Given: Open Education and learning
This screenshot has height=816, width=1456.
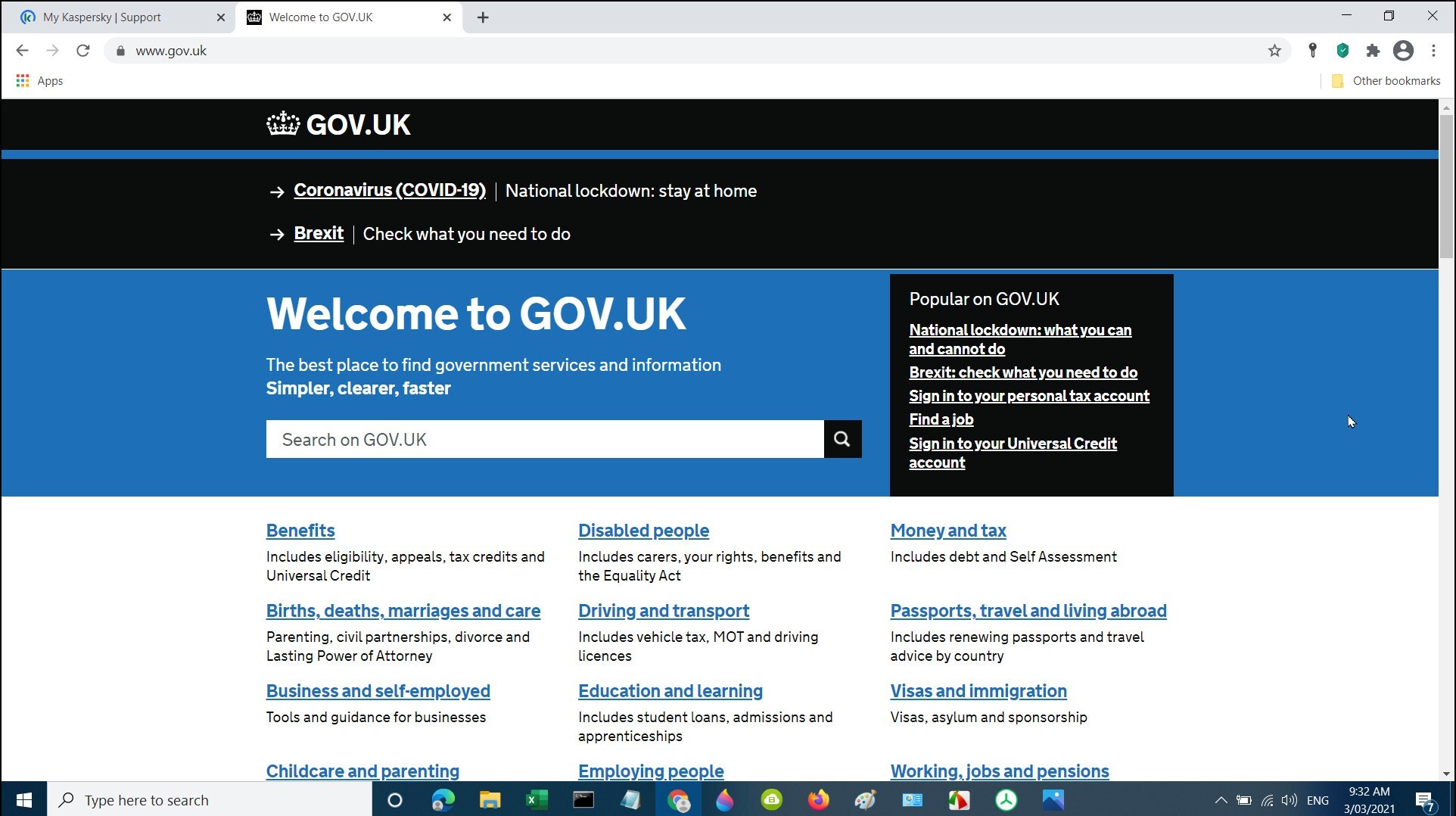Looking at the screenshot, I should point(670,691).
